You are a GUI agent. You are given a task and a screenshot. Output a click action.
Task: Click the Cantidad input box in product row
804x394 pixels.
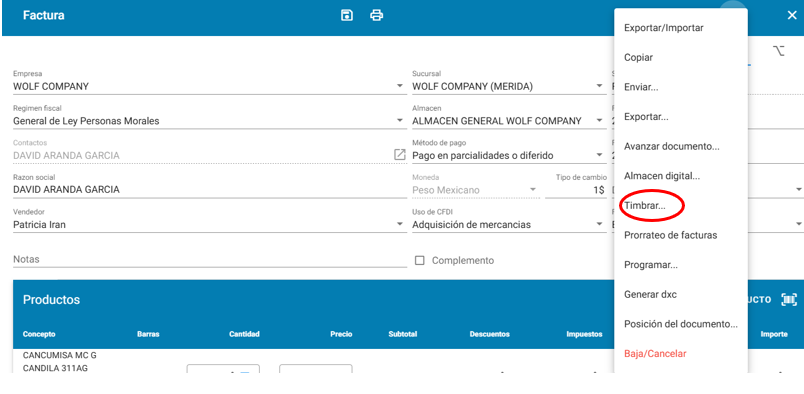(223, 368)
